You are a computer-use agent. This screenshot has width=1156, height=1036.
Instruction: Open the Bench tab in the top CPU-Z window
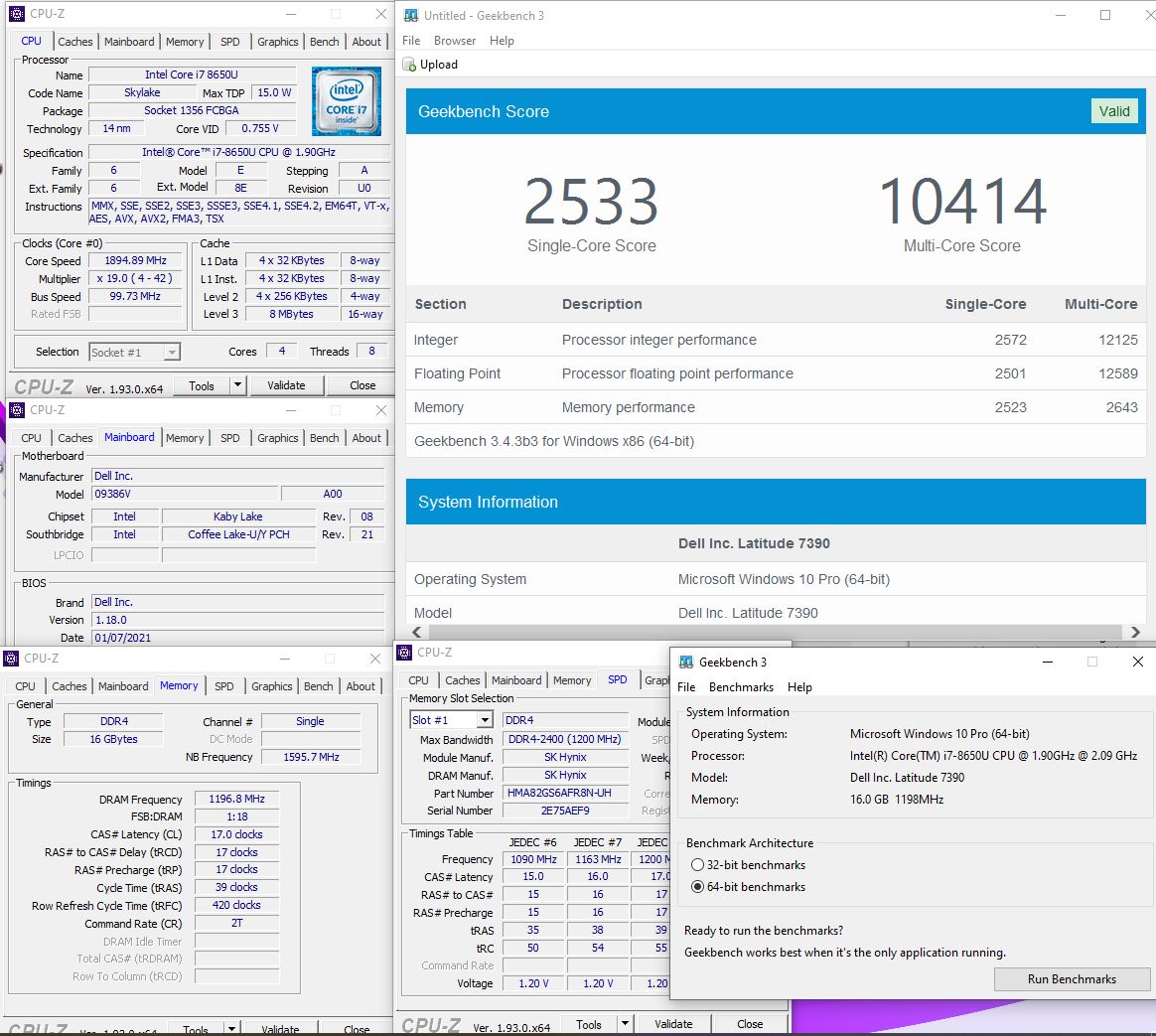325,42
